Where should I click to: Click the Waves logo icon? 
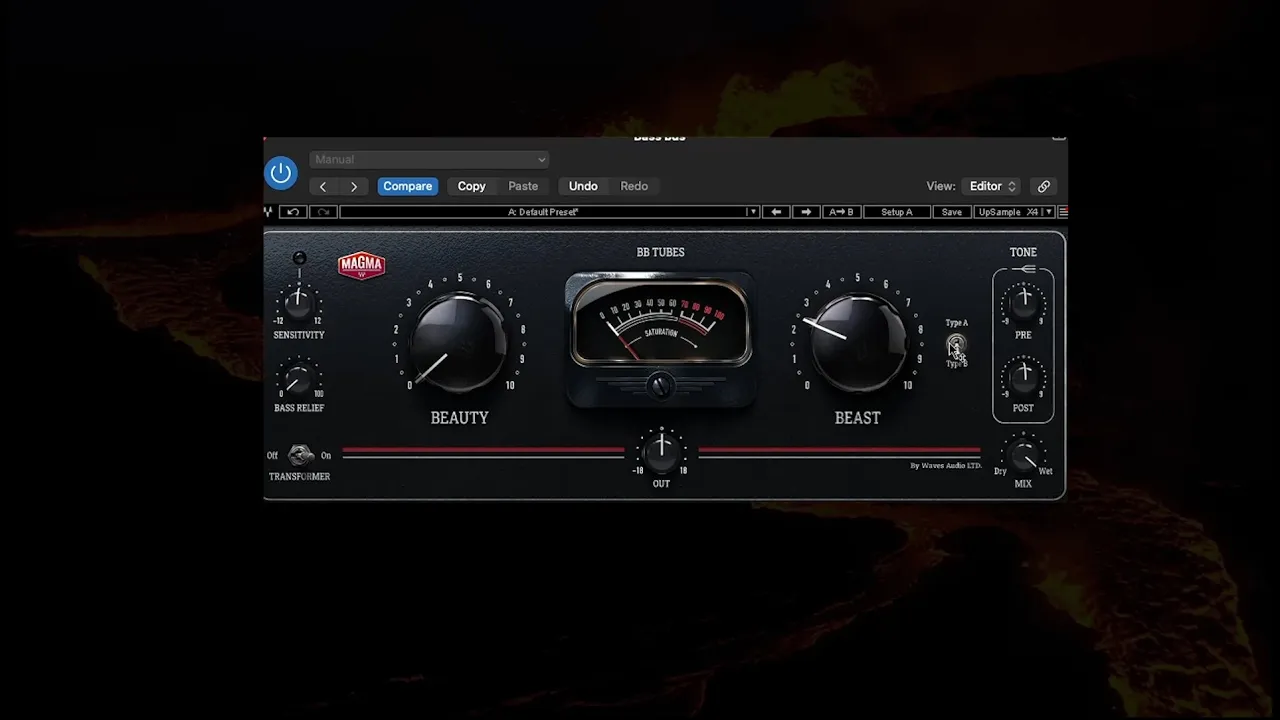(268, 212)
